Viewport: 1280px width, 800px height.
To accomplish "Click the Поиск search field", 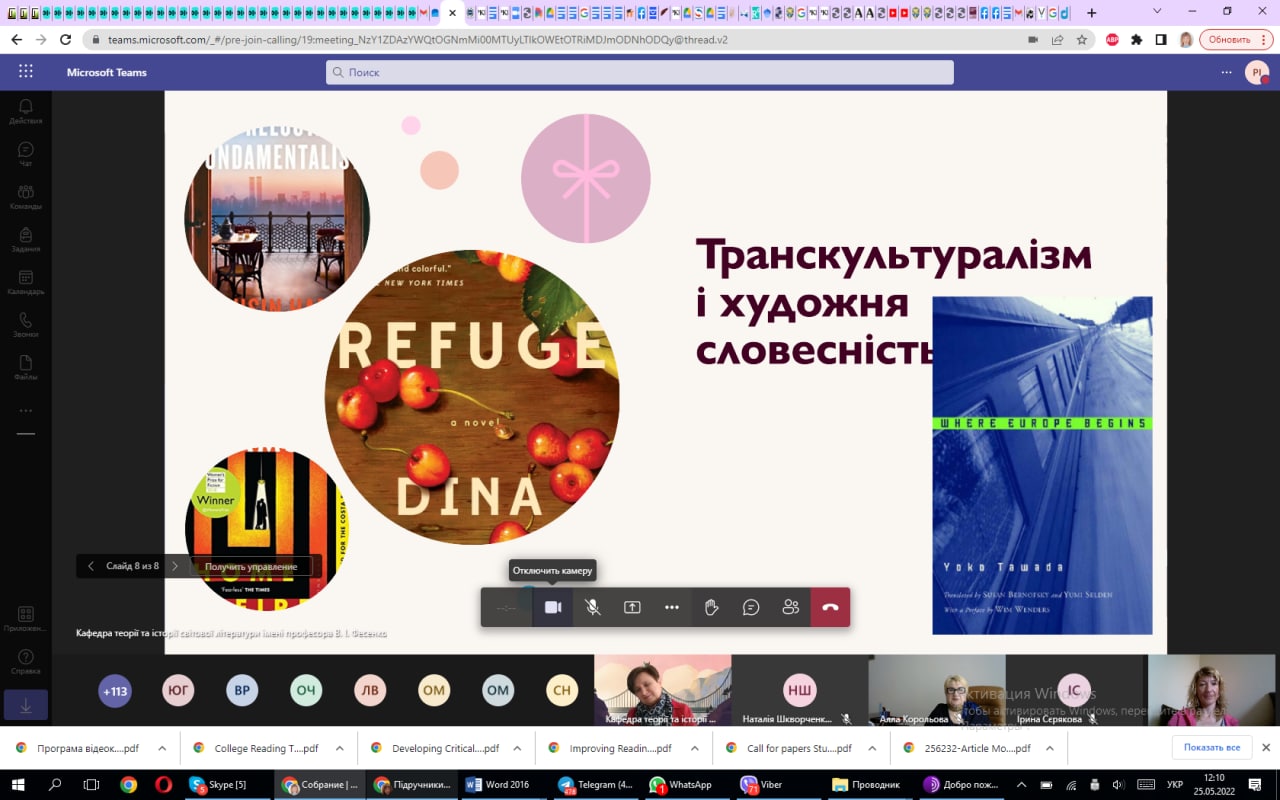I will pos(640,72).
